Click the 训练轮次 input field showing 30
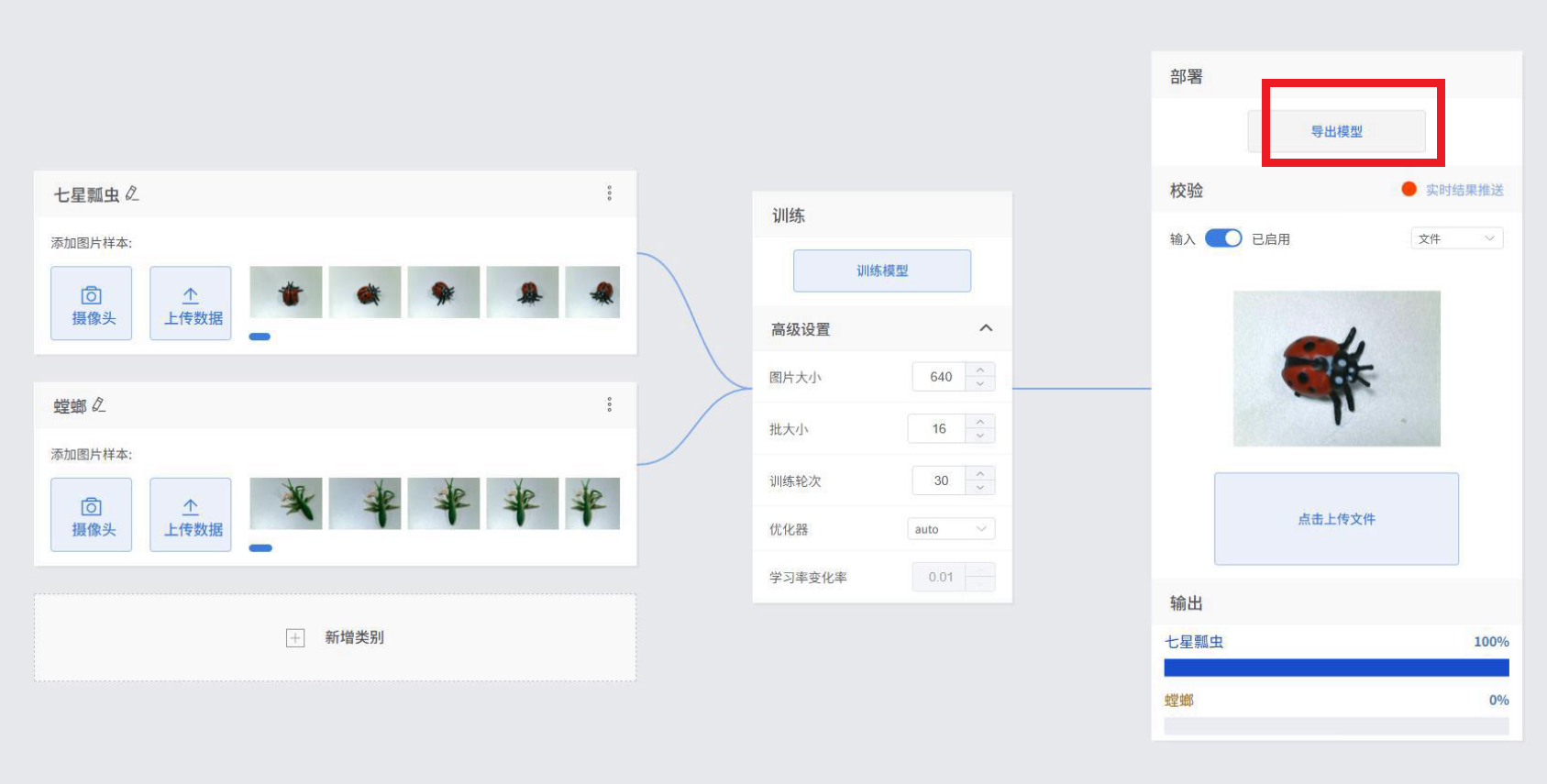 940,480
